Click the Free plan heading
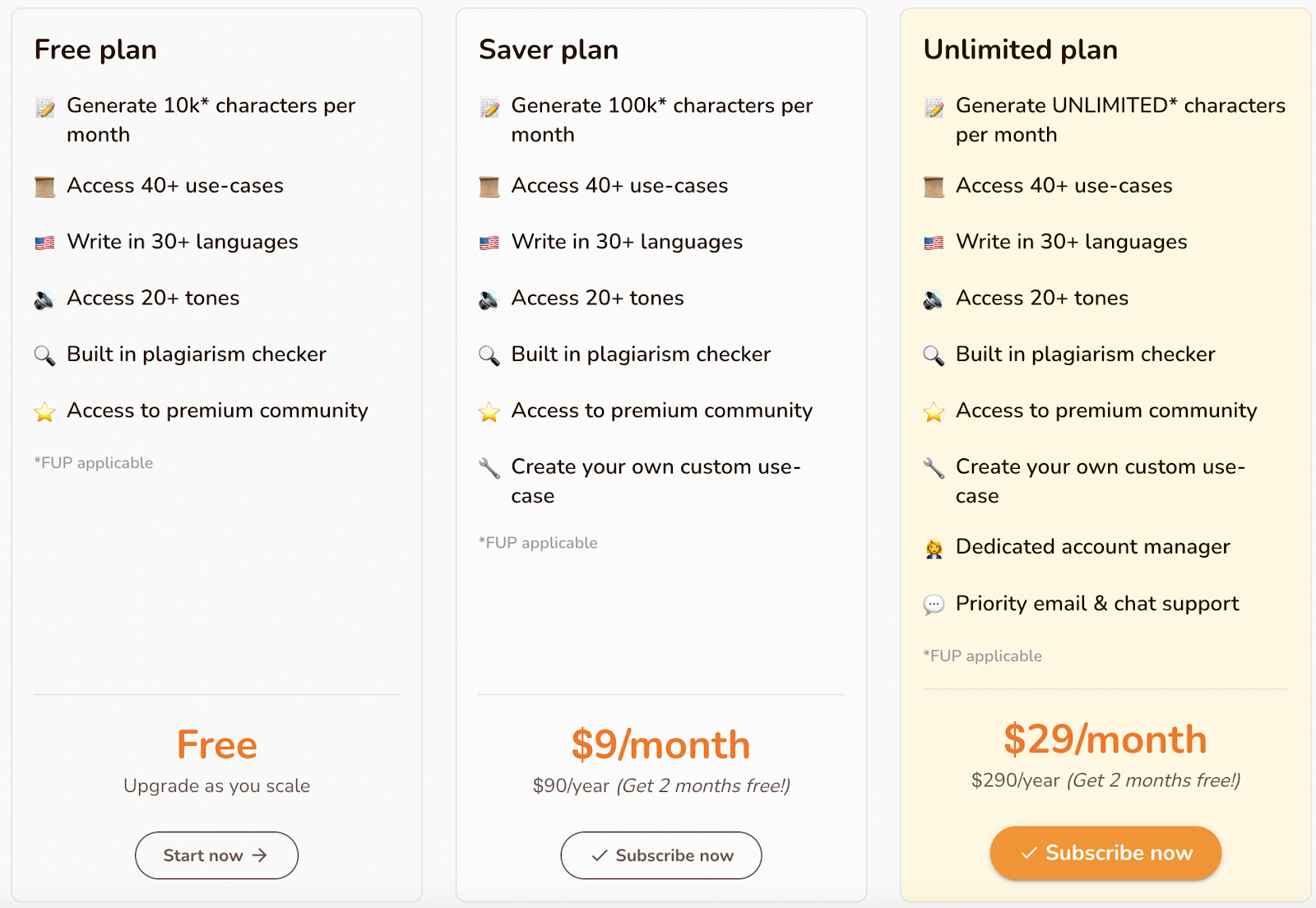 tap(95, 49)
